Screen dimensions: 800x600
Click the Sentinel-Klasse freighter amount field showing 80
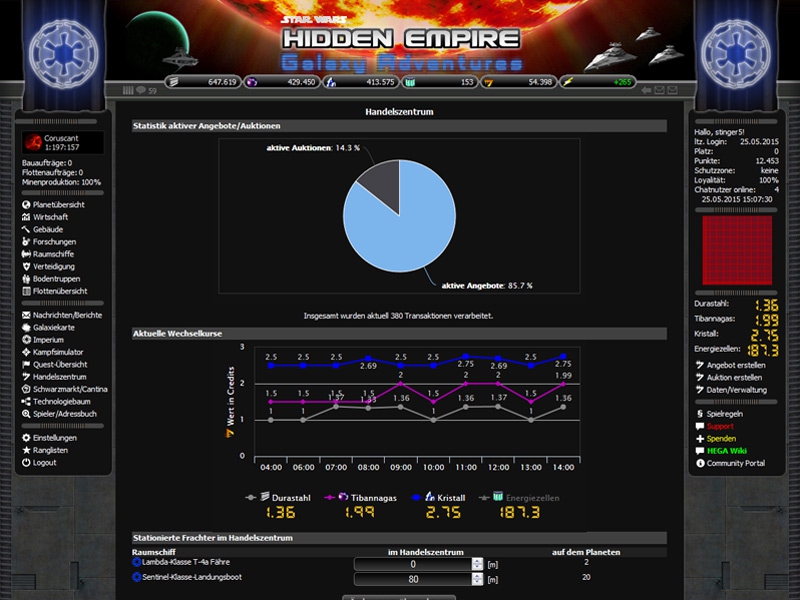click(x=413, y=579)
